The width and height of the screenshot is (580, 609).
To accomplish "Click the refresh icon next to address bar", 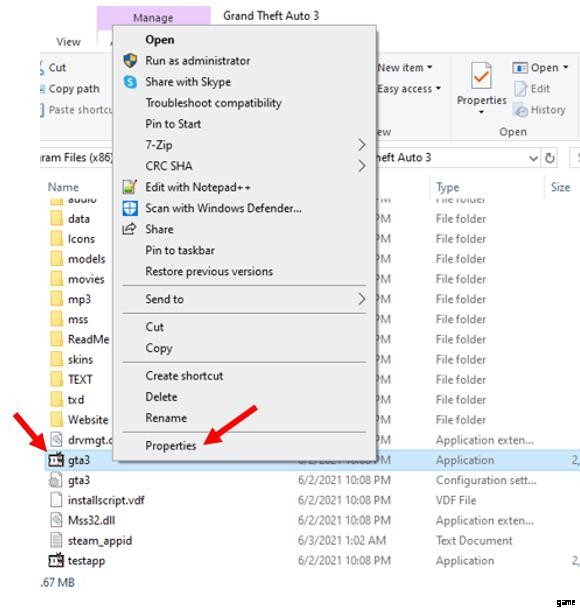I will pyautogui.click(x=549, y=158).
